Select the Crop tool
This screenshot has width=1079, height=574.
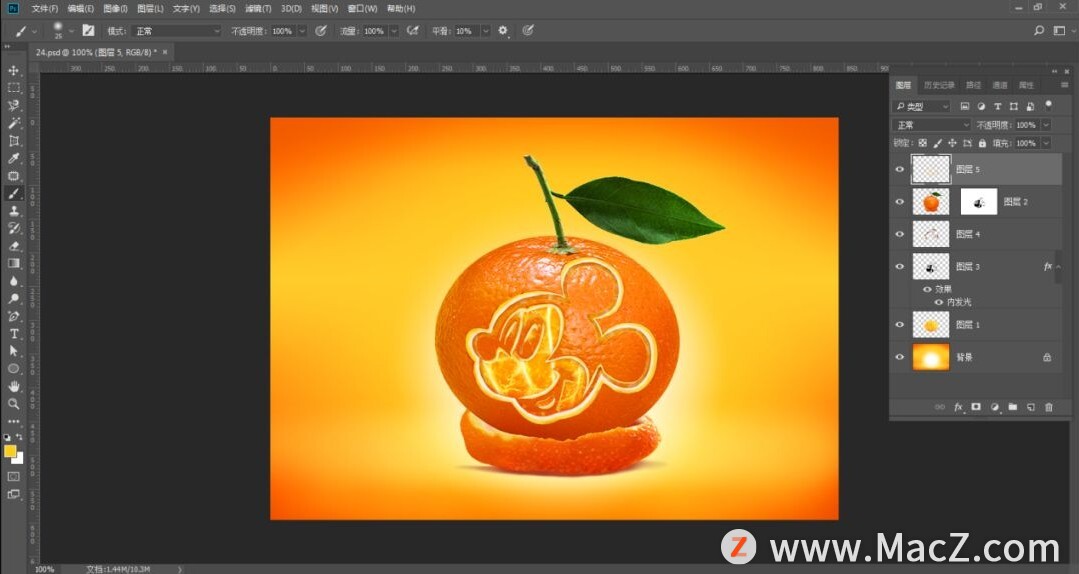click(13, 140)
